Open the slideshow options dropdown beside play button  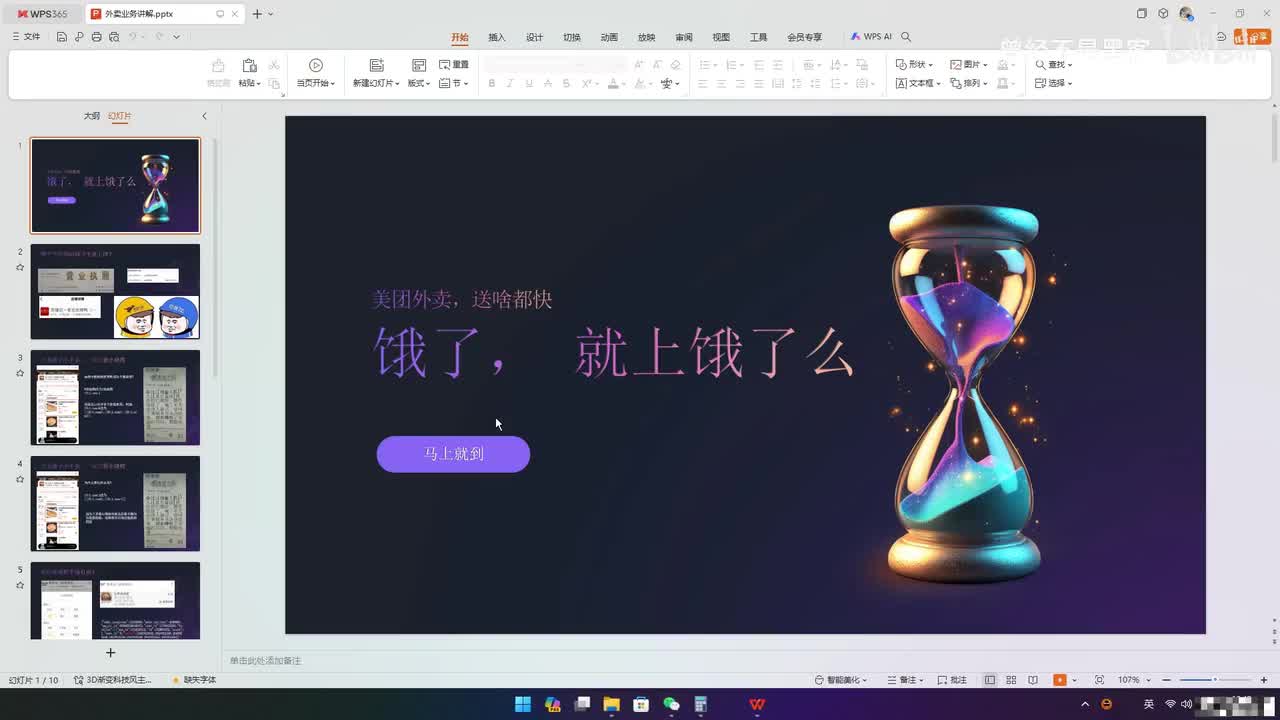click(x=1075, y=680)
